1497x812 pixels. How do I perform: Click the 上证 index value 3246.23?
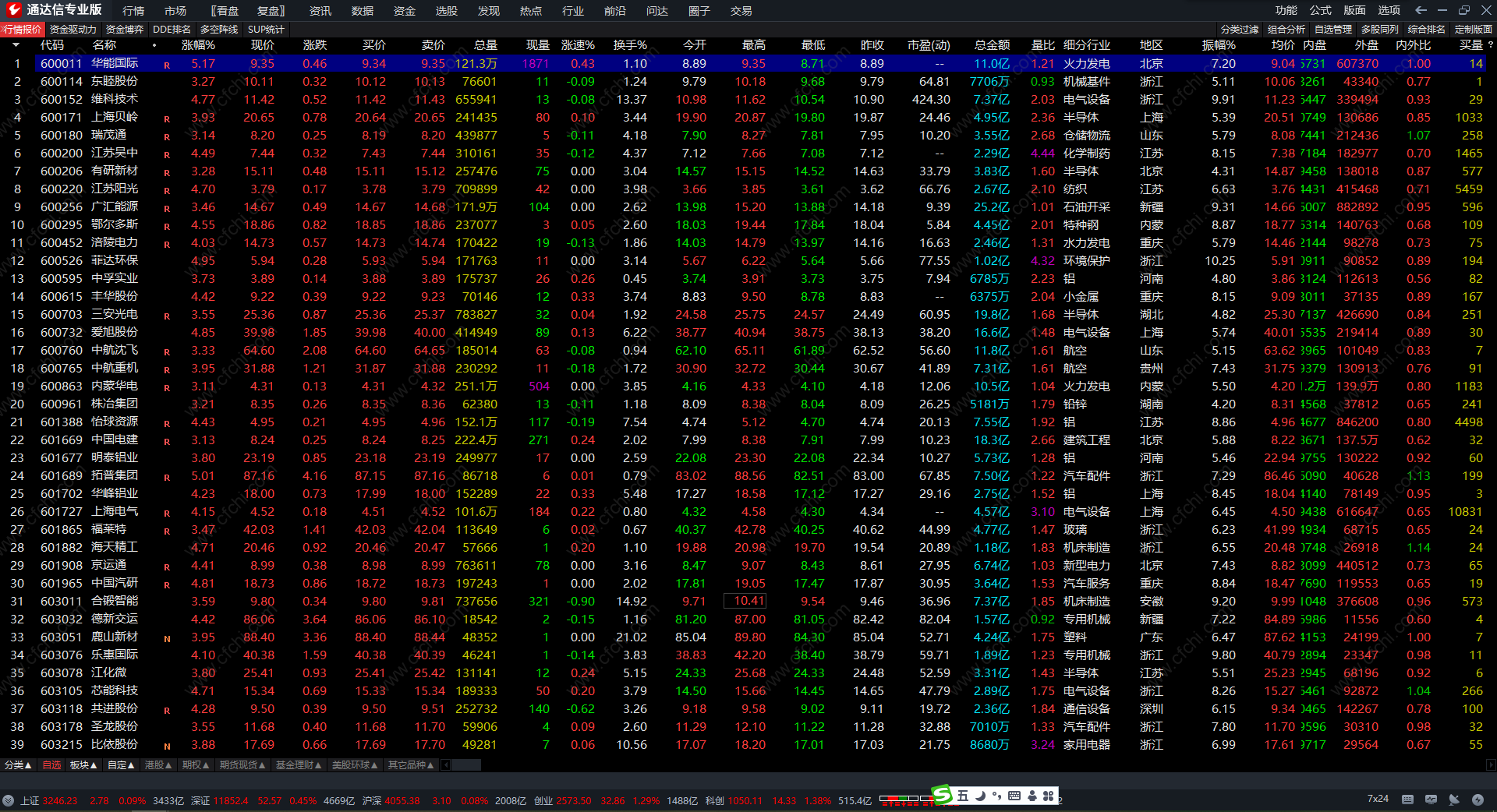[x=60, y=801]
